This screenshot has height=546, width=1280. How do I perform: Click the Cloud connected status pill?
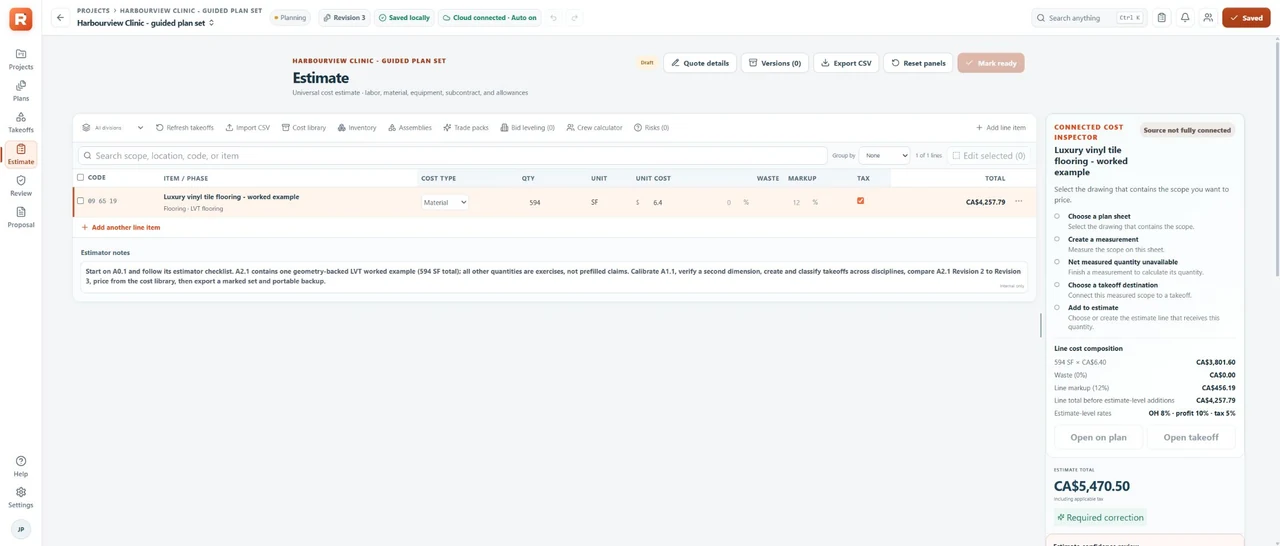pos(490,18)
